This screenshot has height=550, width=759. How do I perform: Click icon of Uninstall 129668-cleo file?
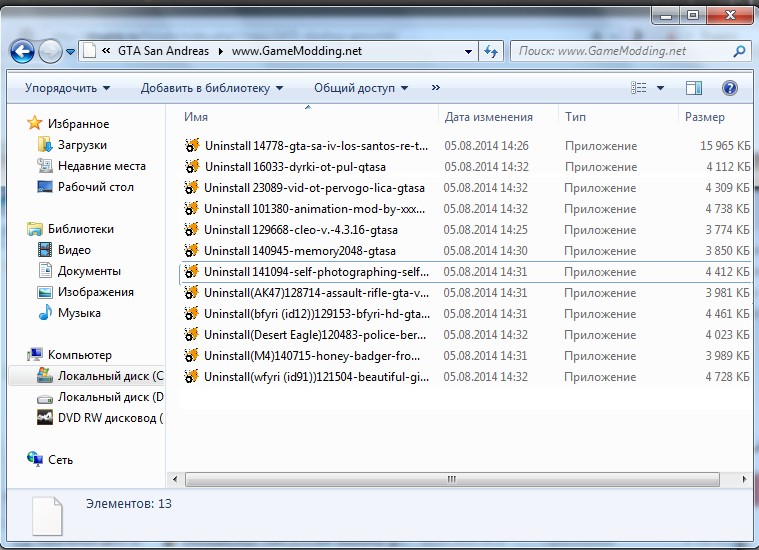tap(192, 229)
